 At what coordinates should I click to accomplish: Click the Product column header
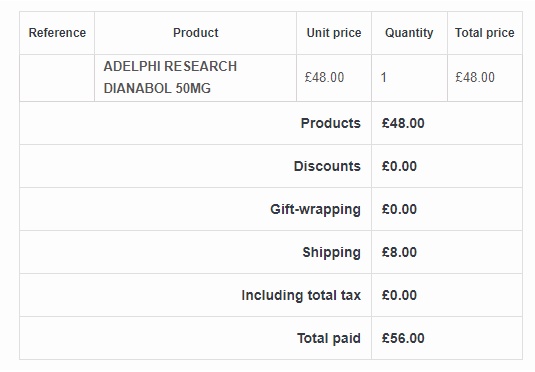click(196, 33)
